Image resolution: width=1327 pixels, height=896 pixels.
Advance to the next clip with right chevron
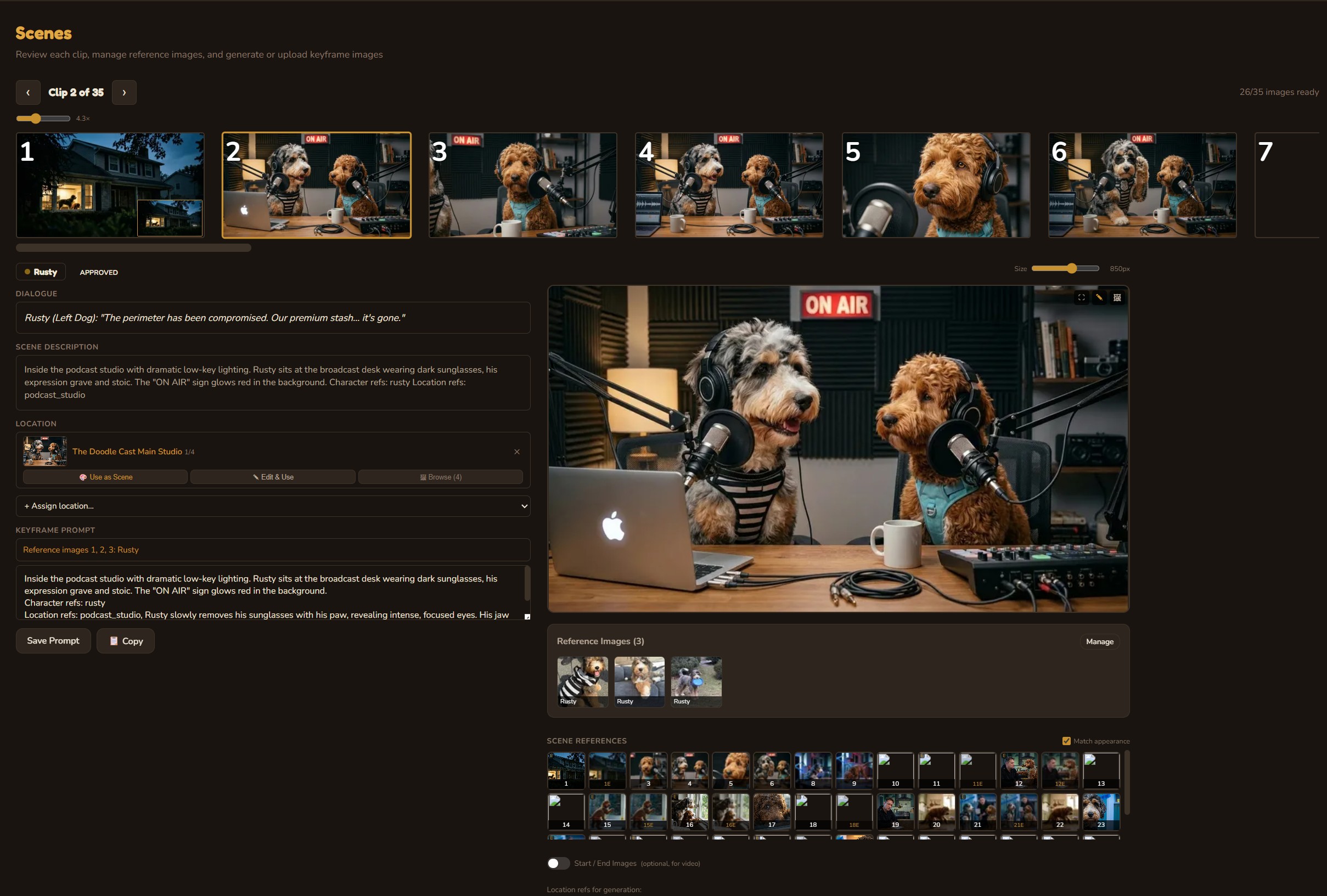point(124,93)
